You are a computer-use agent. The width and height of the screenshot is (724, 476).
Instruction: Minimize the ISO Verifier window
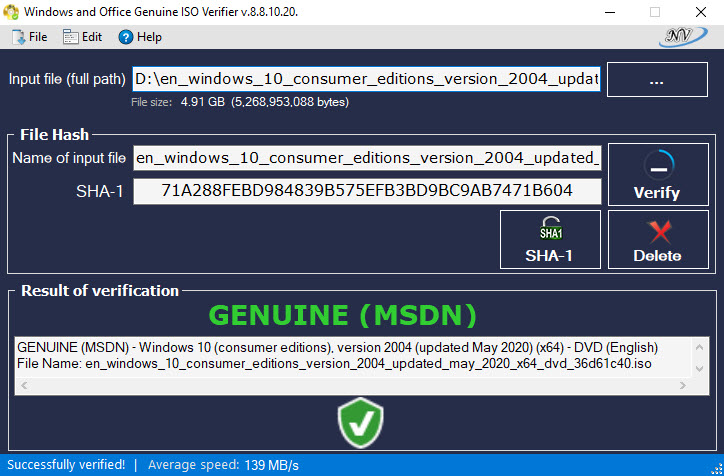(x=610, y=12)
